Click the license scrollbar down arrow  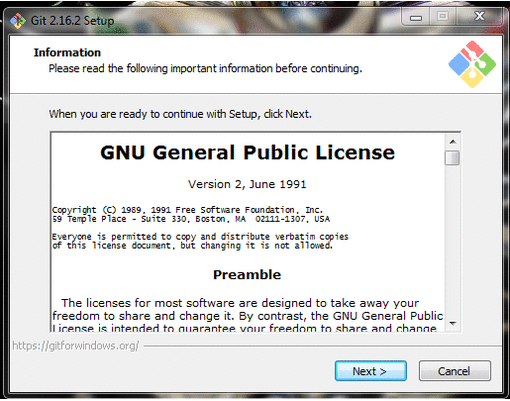point(452,323)
